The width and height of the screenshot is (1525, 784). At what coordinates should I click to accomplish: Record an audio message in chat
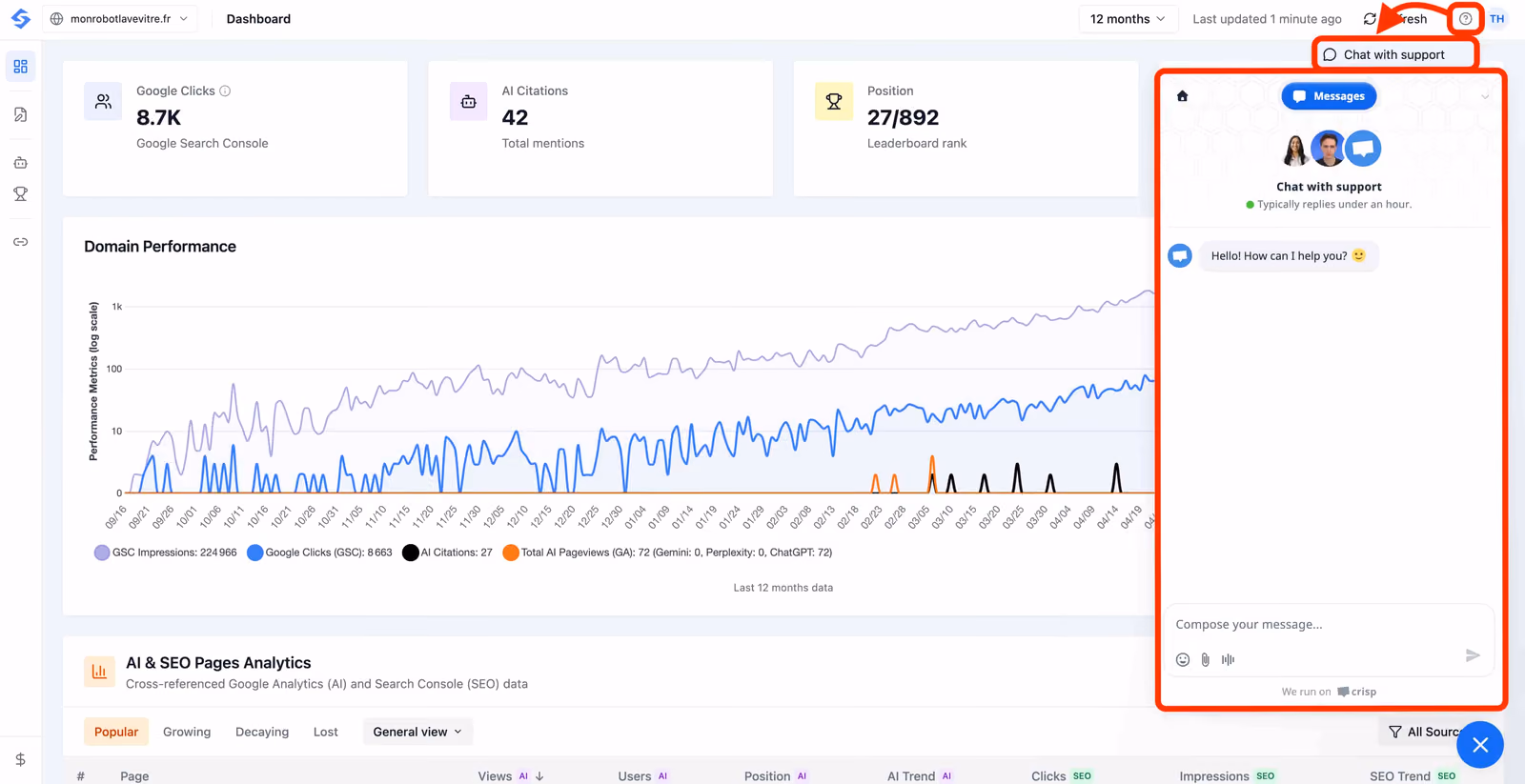coord(1229,659)
